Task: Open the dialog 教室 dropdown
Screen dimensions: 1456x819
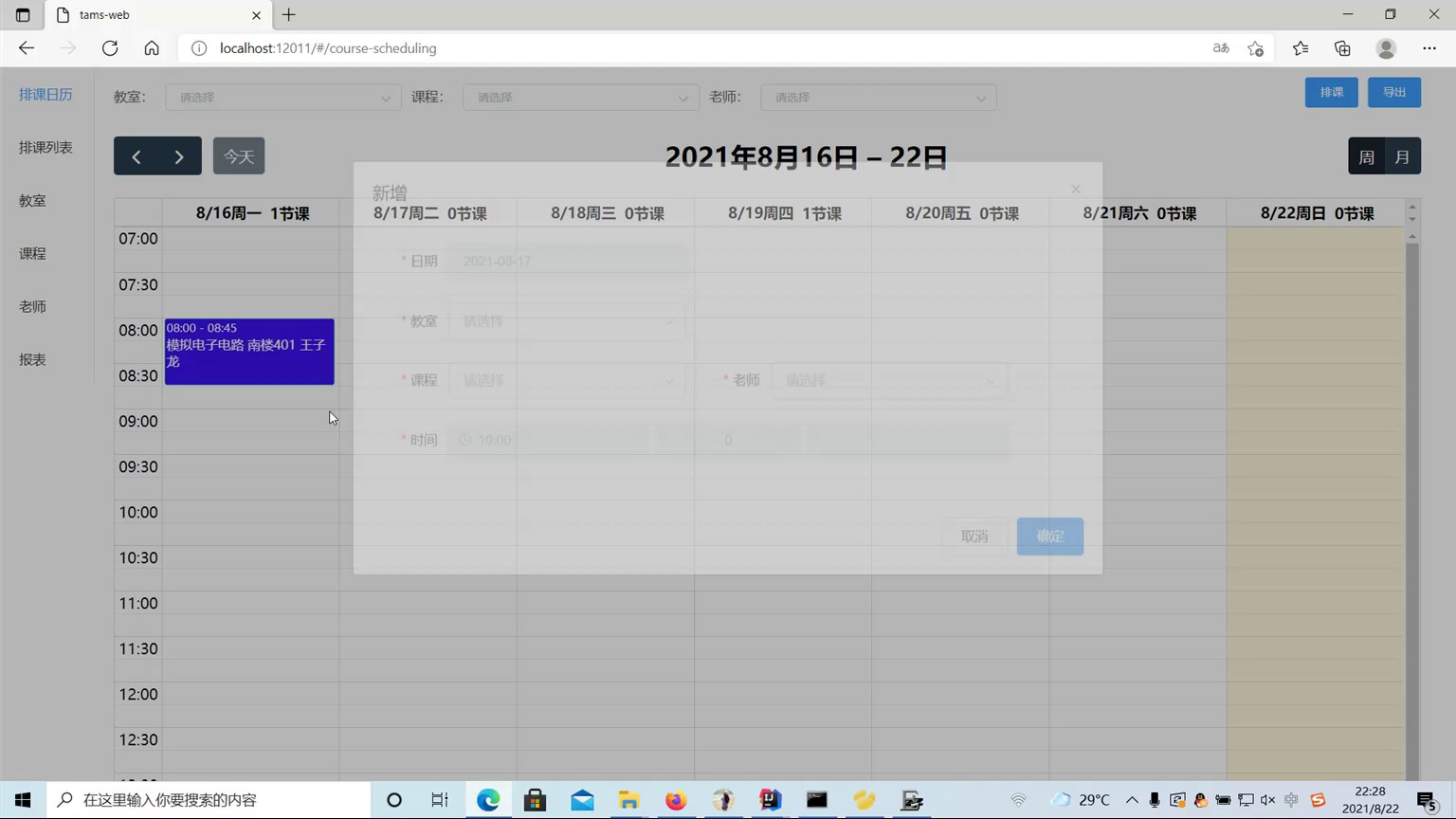Action: tap(567, 321)
